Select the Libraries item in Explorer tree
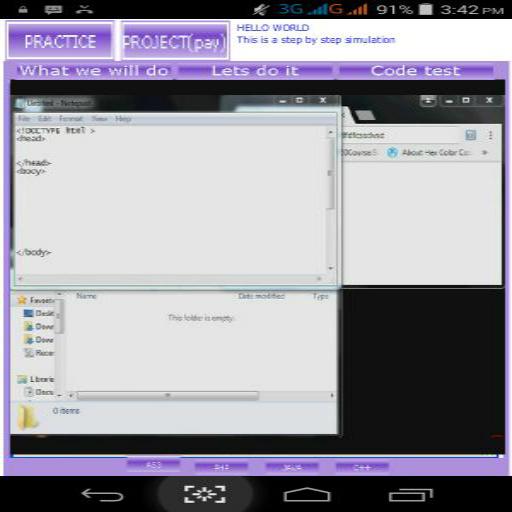Image resolution: width=512 pixels, height=512 pixels. [x=36, y=379]
